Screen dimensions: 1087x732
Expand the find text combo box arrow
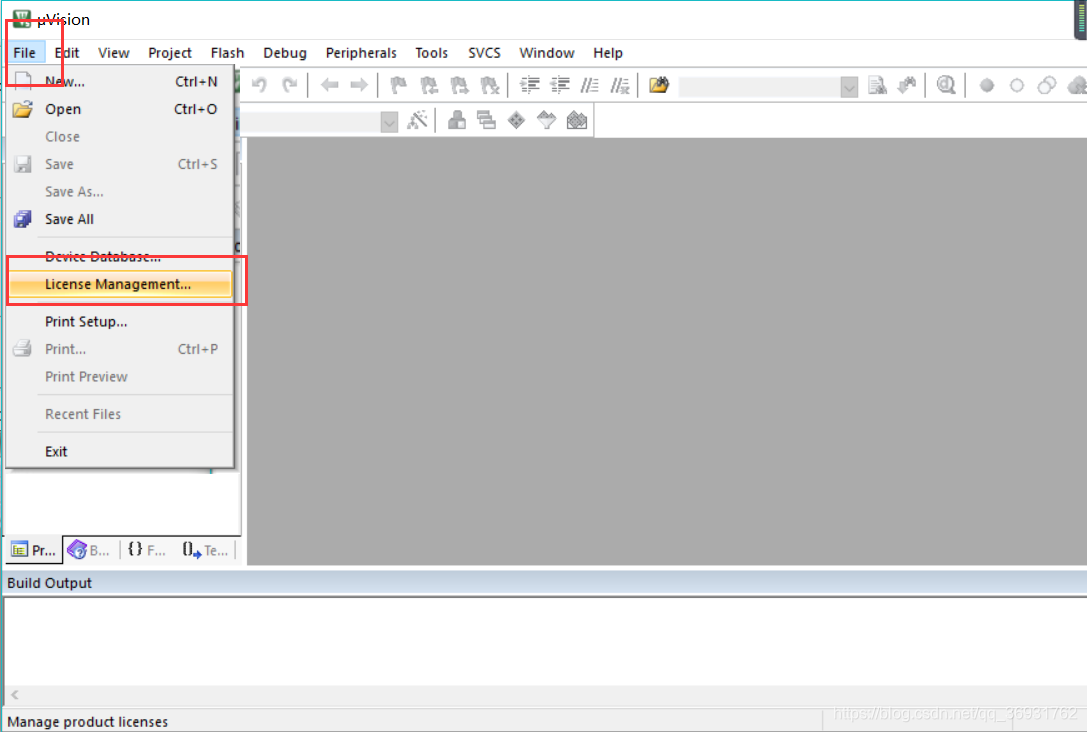click(x=849, y=87)
